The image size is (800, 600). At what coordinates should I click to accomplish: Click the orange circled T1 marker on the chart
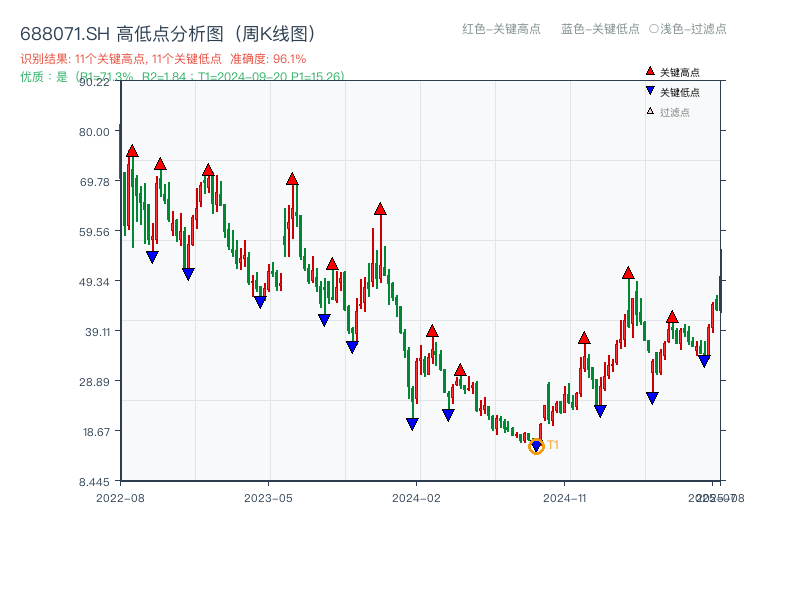[x=536, y=446]
